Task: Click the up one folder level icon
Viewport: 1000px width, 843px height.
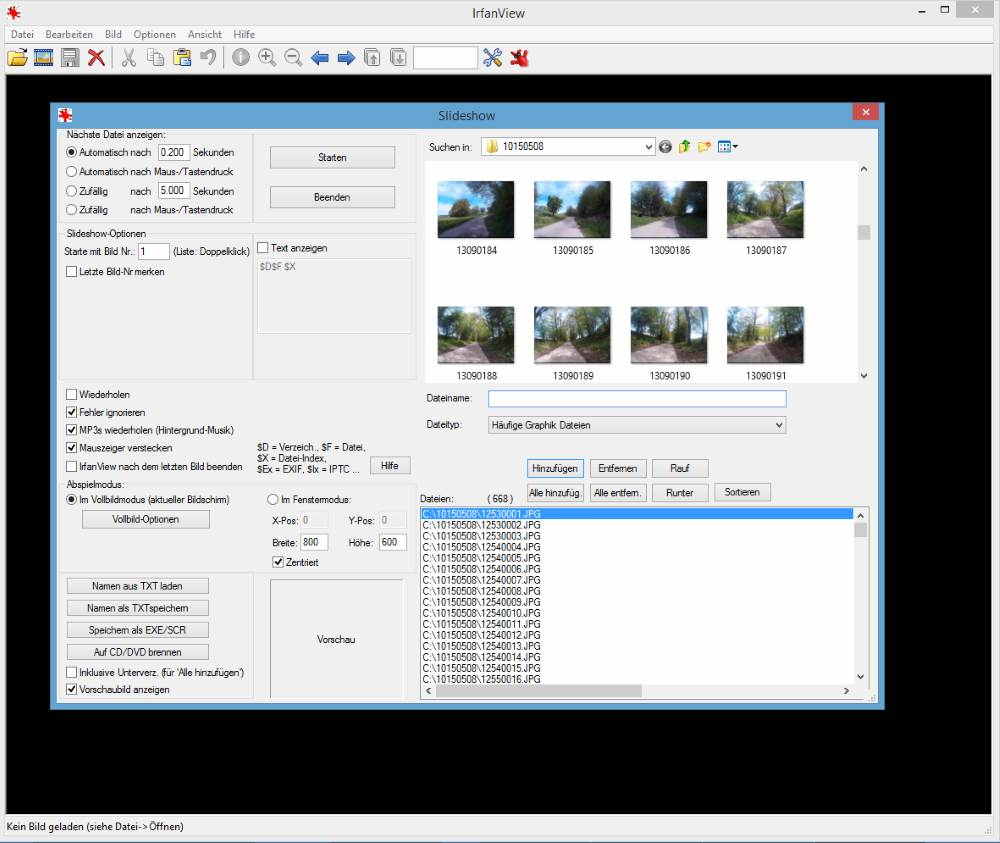Action: pos(685,147)
